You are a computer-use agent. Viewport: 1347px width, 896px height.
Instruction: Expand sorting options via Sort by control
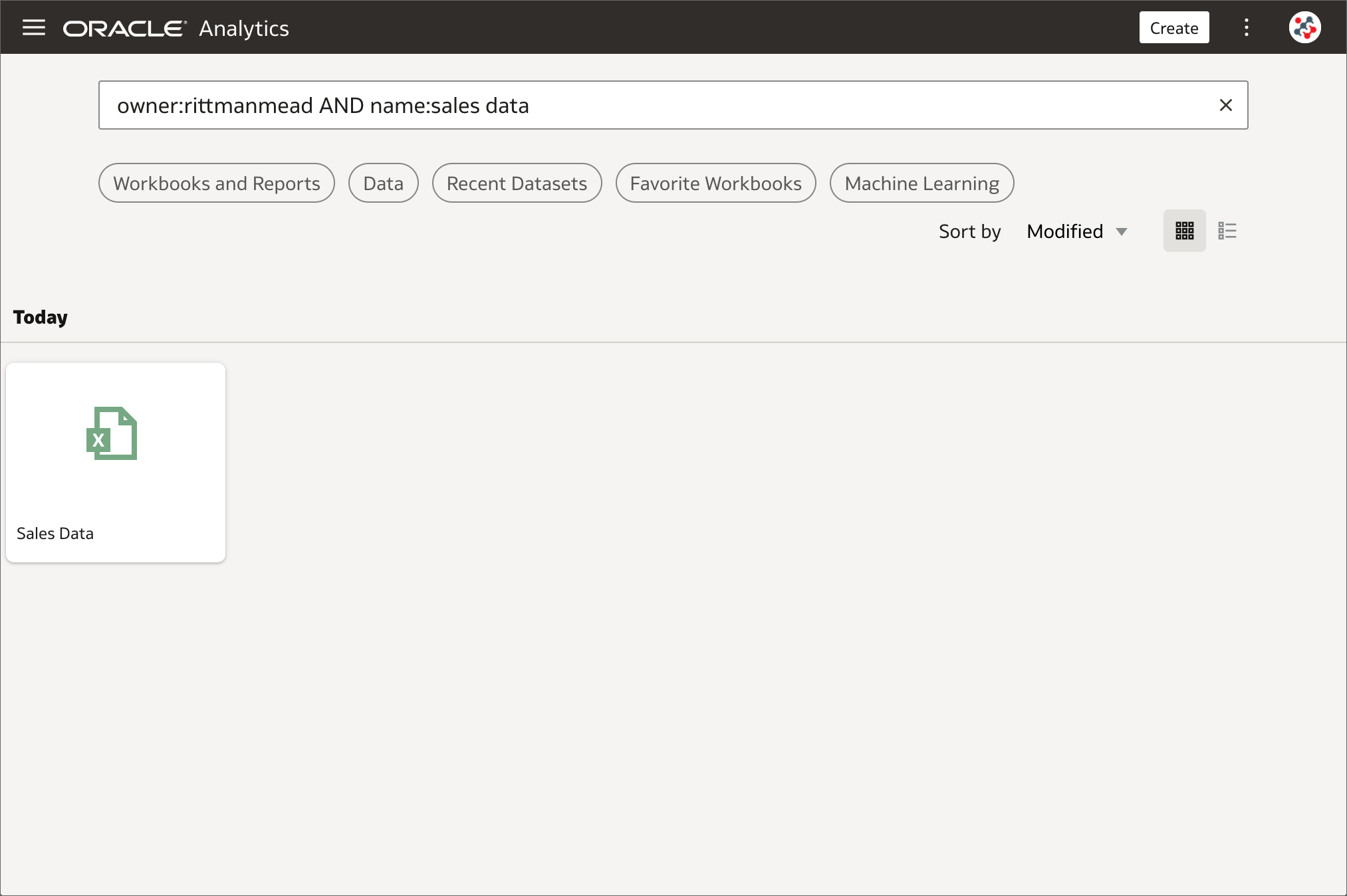(969, 231)
